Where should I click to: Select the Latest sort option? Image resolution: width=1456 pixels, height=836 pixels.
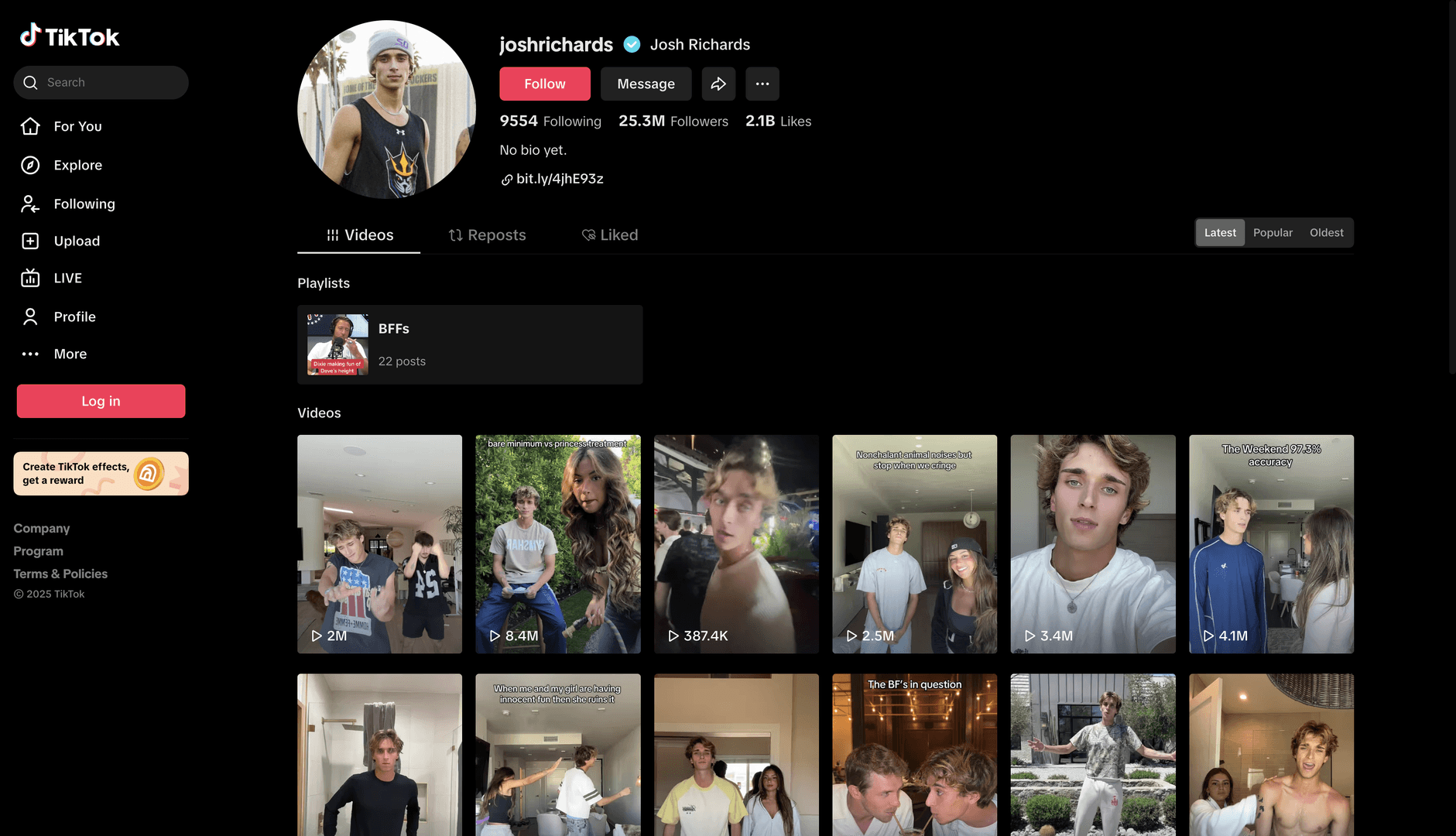pos(1220,232)
